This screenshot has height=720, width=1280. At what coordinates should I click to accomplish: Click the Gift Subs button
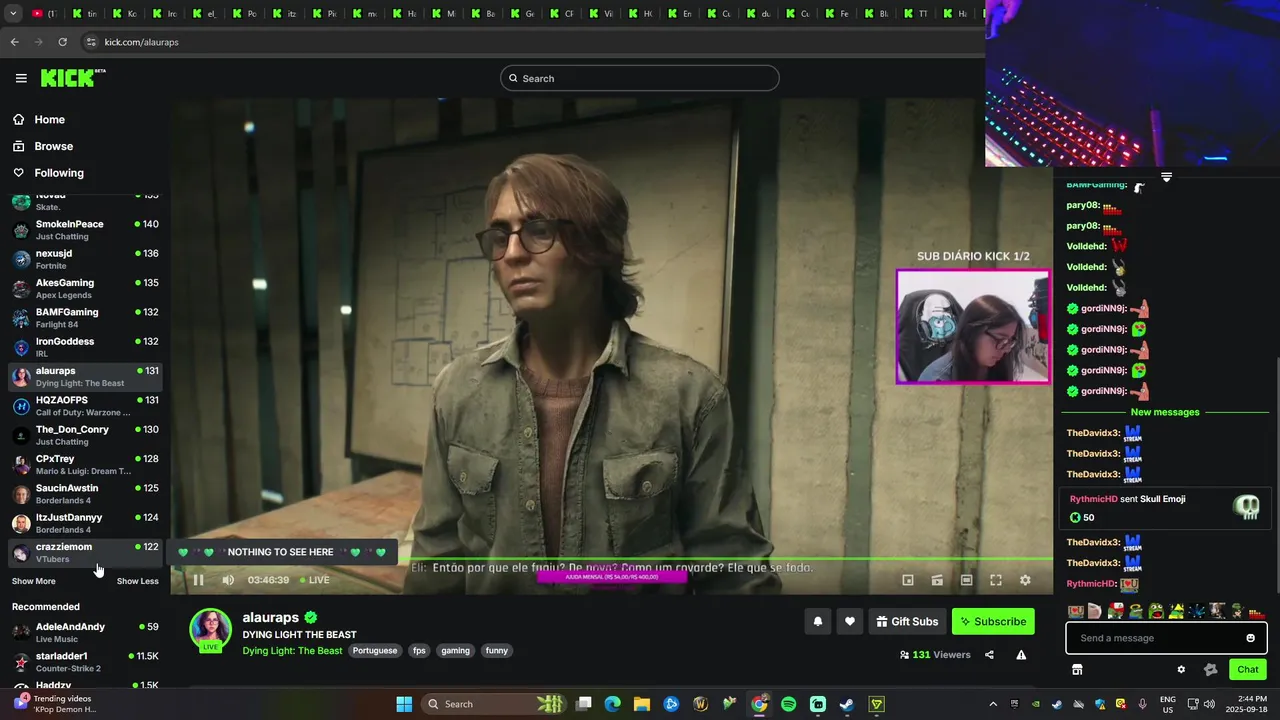point(907,621)
